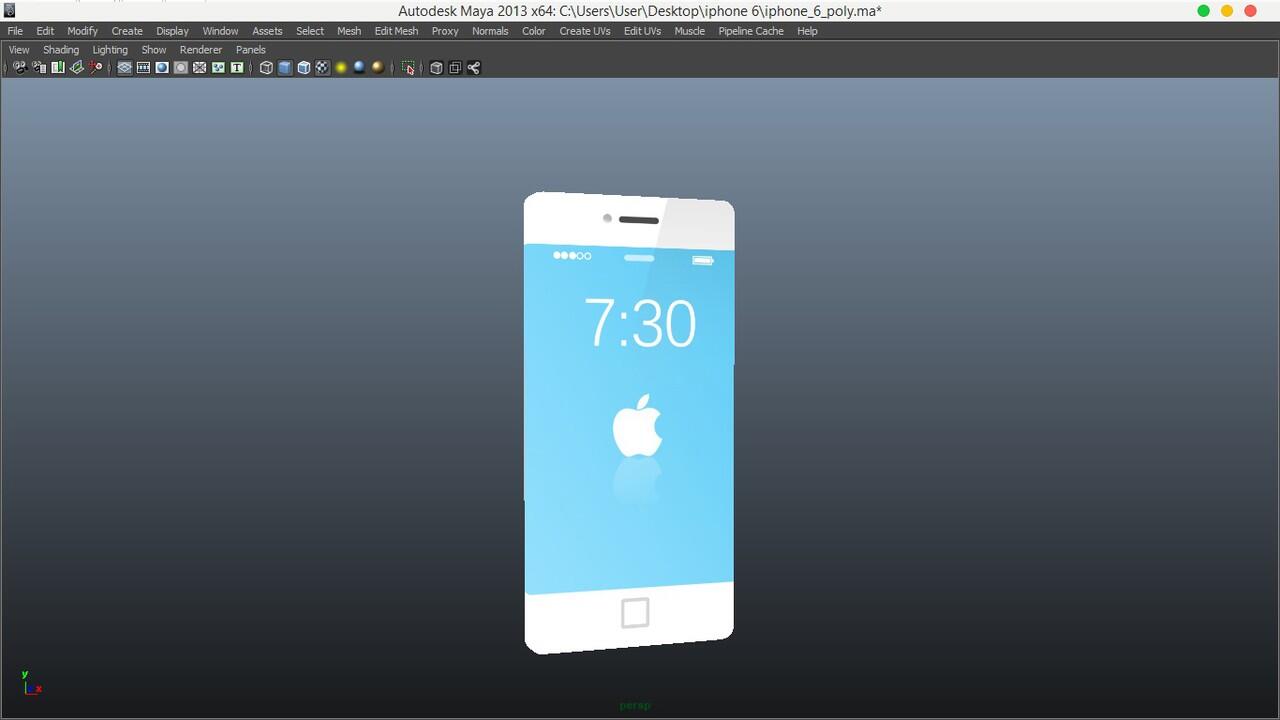
Task: Select the iPhone model in viewport
Action: pos(629,422)
